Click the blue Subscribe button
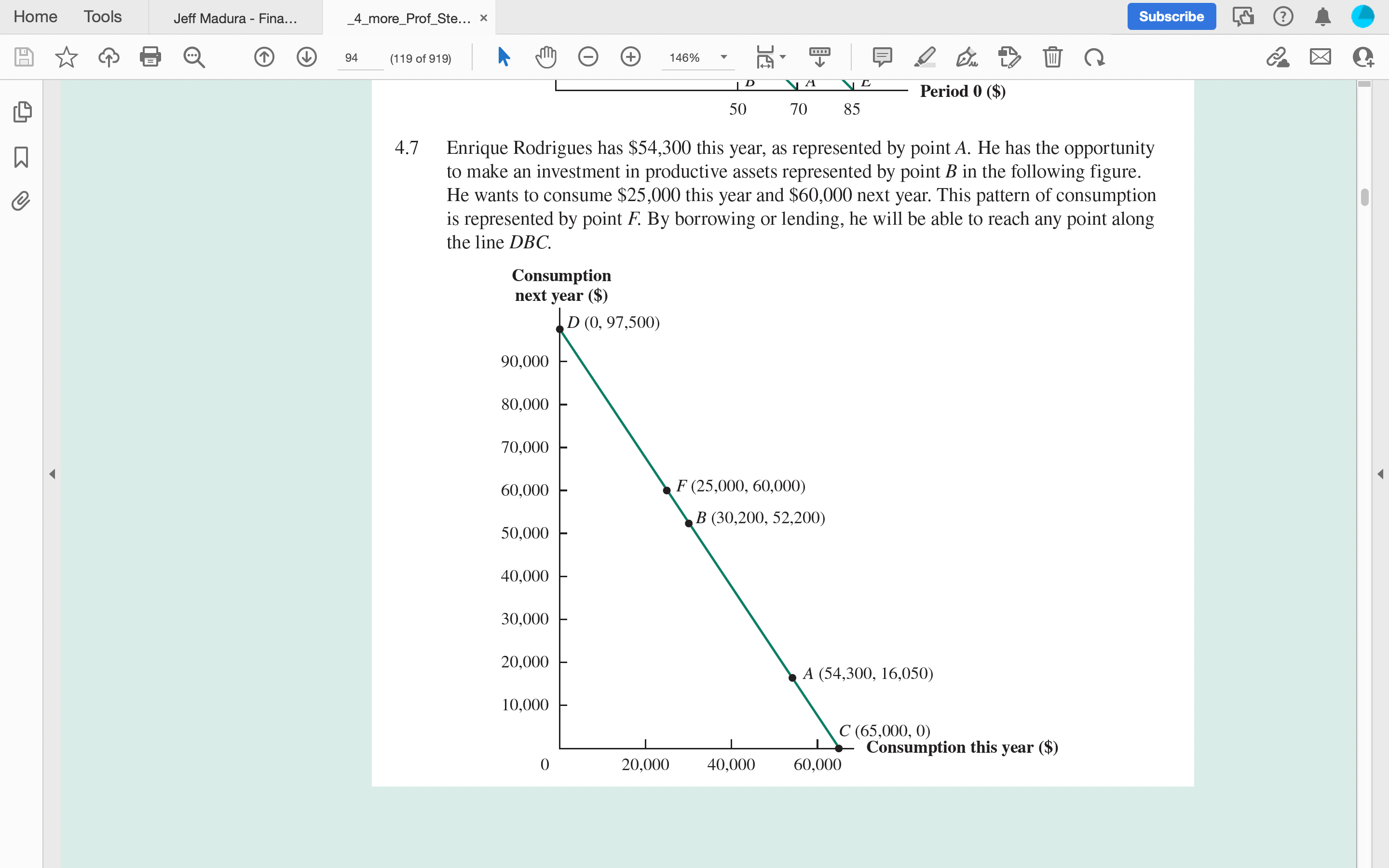The height and width of the screenshot is (868, 1389). [x=1171, y=17]
